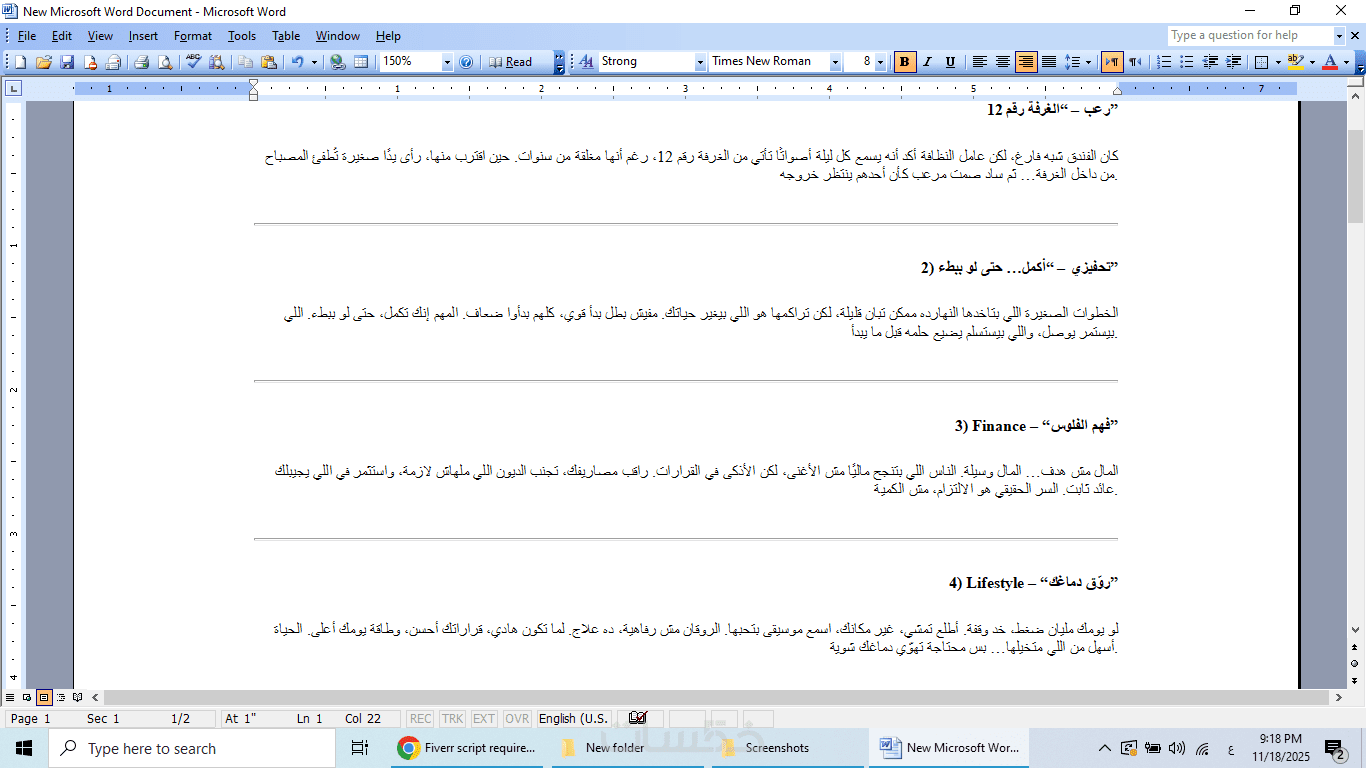The width and height of the screenshot is (1366, 768).
Task: Toggle Bold formatting off
Action: 905,62
